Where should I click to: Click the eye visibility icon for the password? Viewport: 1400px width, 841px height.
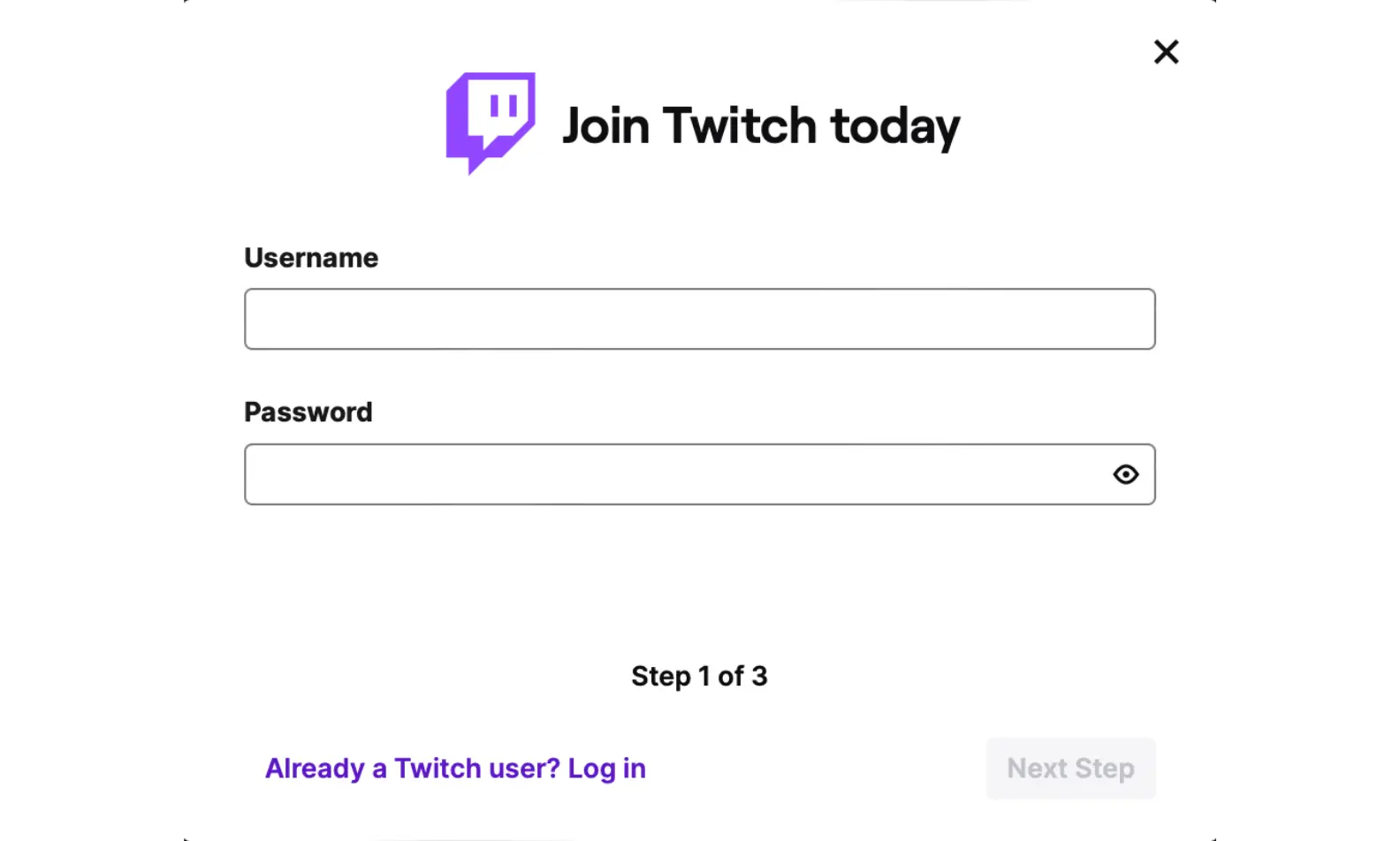pos(1125,474)
